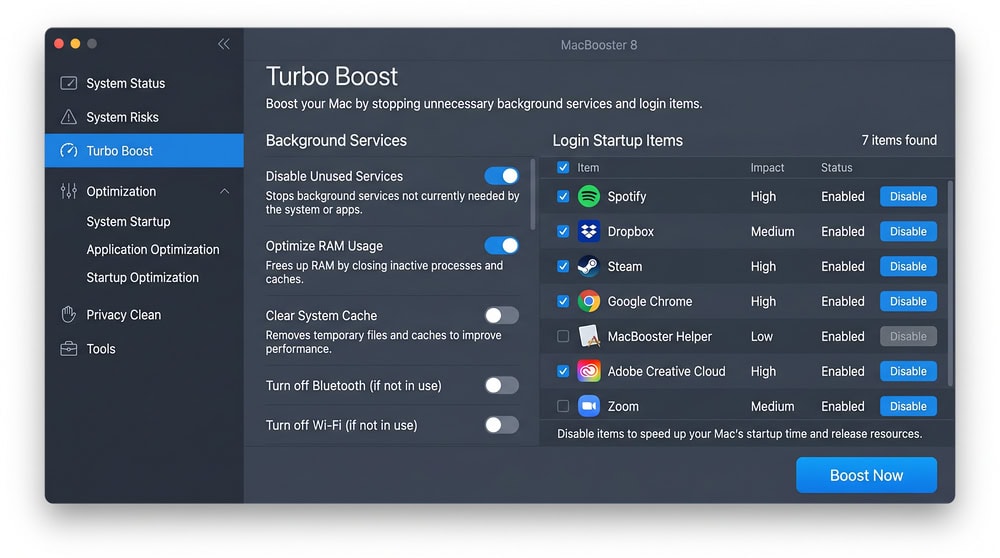This screenshot has height=558, width=1000.
Task: Open System Startup submenu item
Action: 128,221
